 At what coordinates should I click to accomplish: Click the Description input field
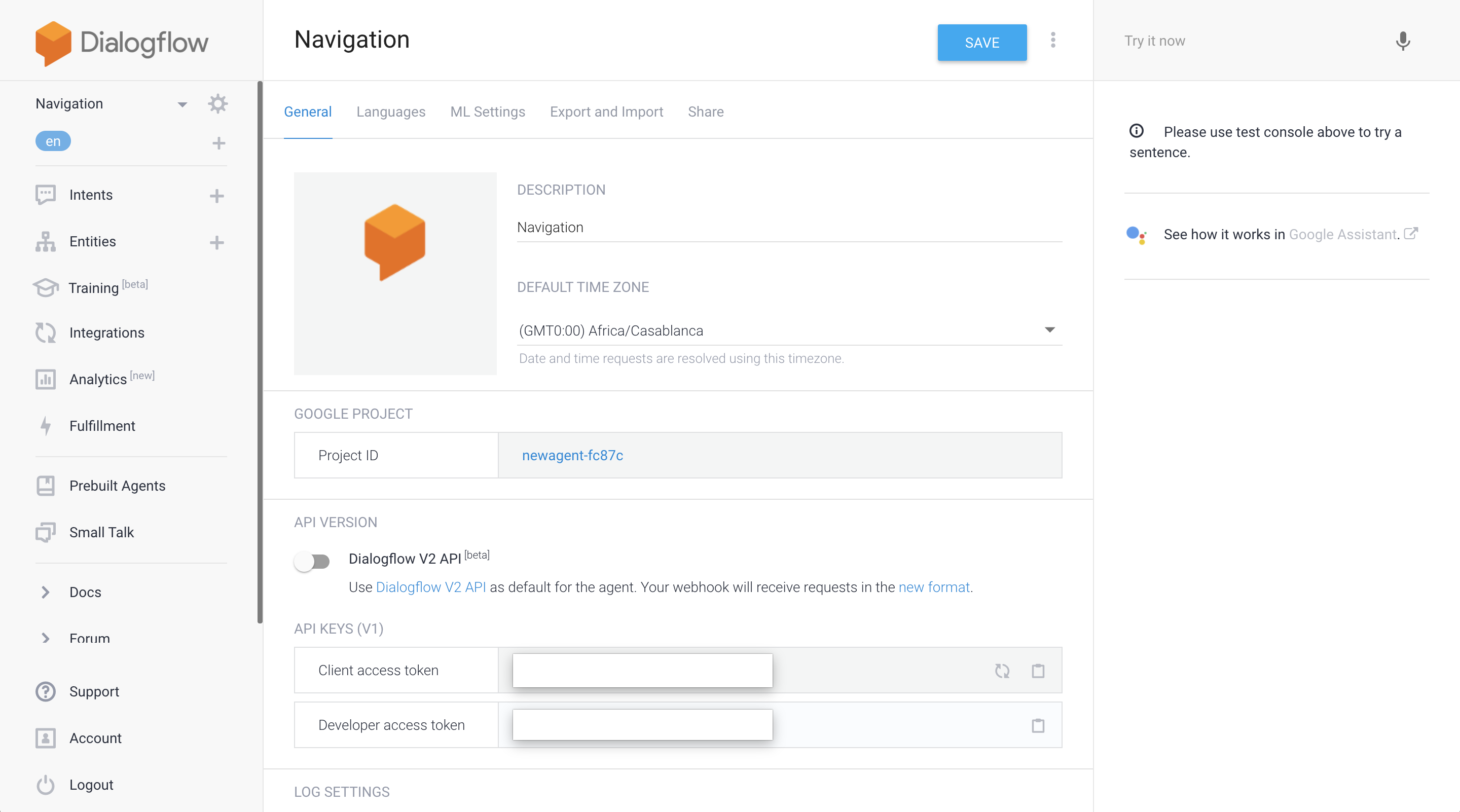click(x=789, y=228)
